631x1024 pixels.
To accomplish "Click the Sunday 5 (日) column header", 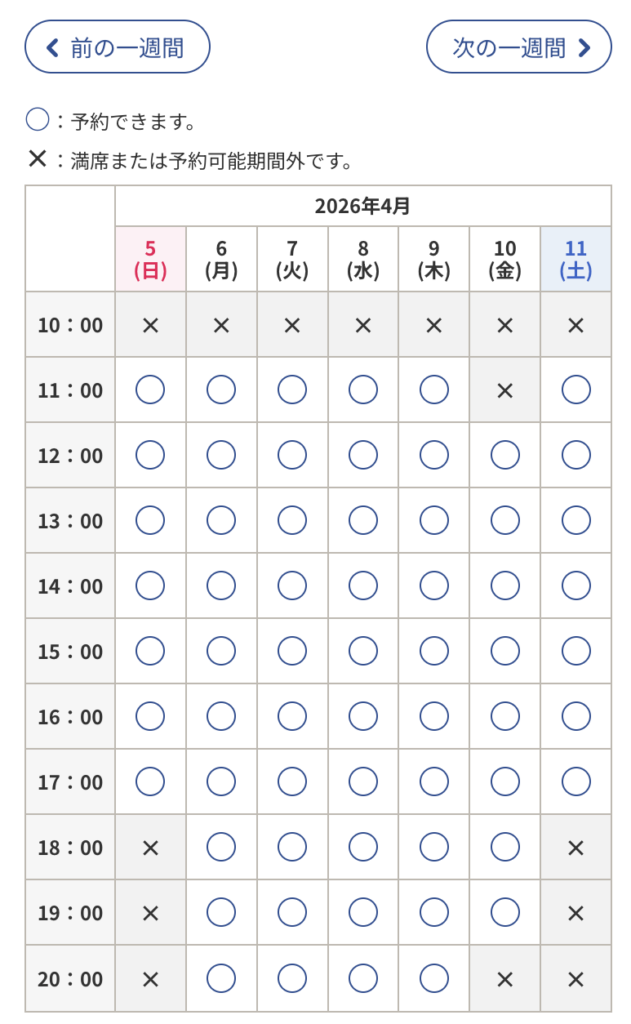I will (150, 259).
